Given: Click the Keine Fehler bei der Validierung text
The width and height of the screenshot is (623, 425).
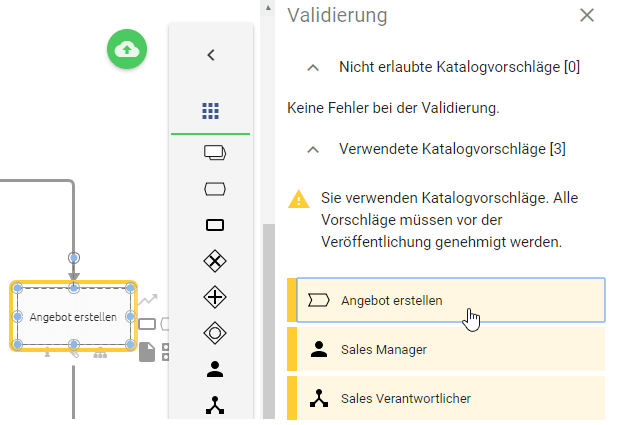Looking at the screenshot, I should click(x=393, y=108).
